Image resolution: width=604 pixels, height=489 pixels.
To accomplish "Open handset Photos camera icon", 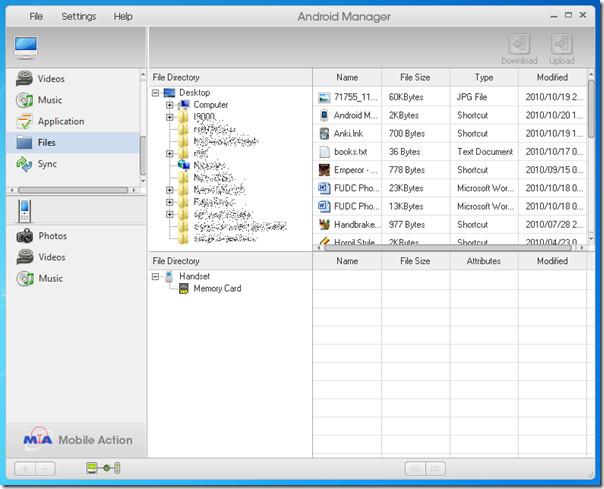I will 25,236.
